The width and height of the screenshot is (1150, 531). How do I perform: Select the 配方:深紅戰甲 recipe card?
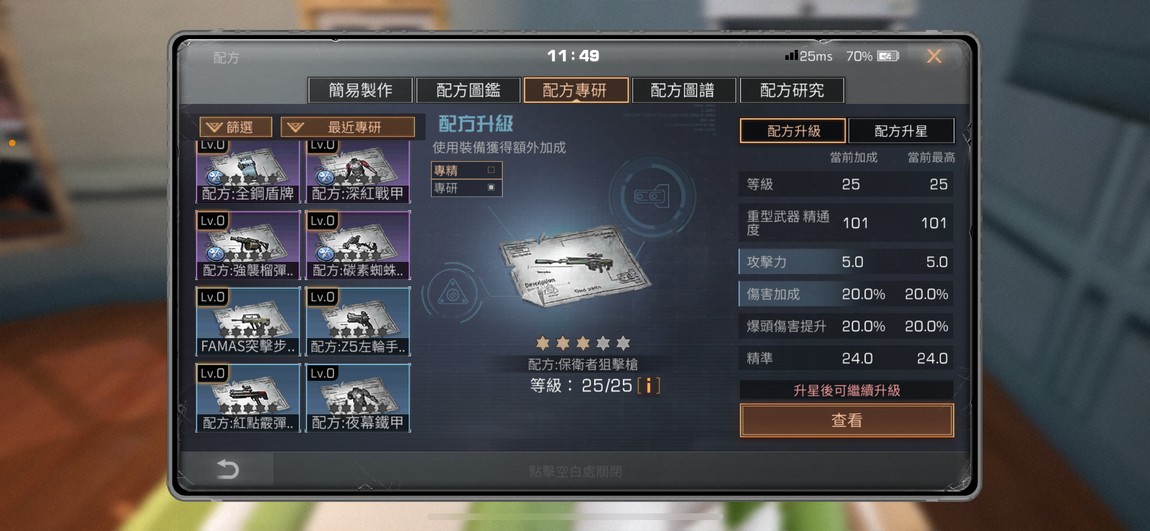coord(358,172)
